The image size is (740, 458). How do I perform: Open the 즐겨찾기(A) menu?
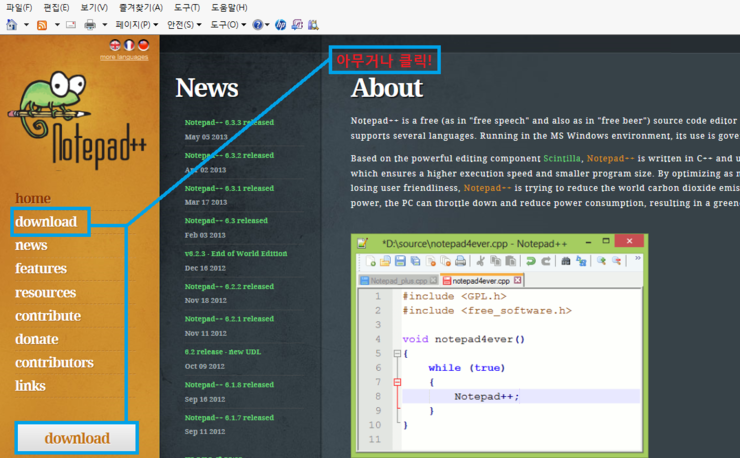point(141,8)
